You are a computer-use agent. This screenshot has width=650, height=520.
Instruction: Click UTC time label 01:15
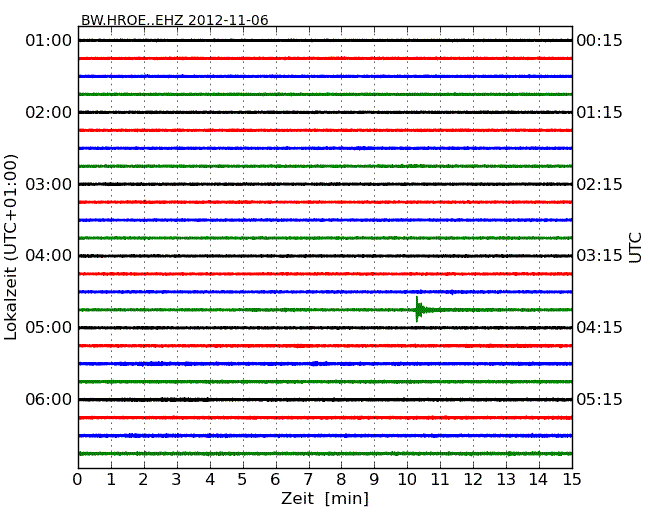pos(599,112)
